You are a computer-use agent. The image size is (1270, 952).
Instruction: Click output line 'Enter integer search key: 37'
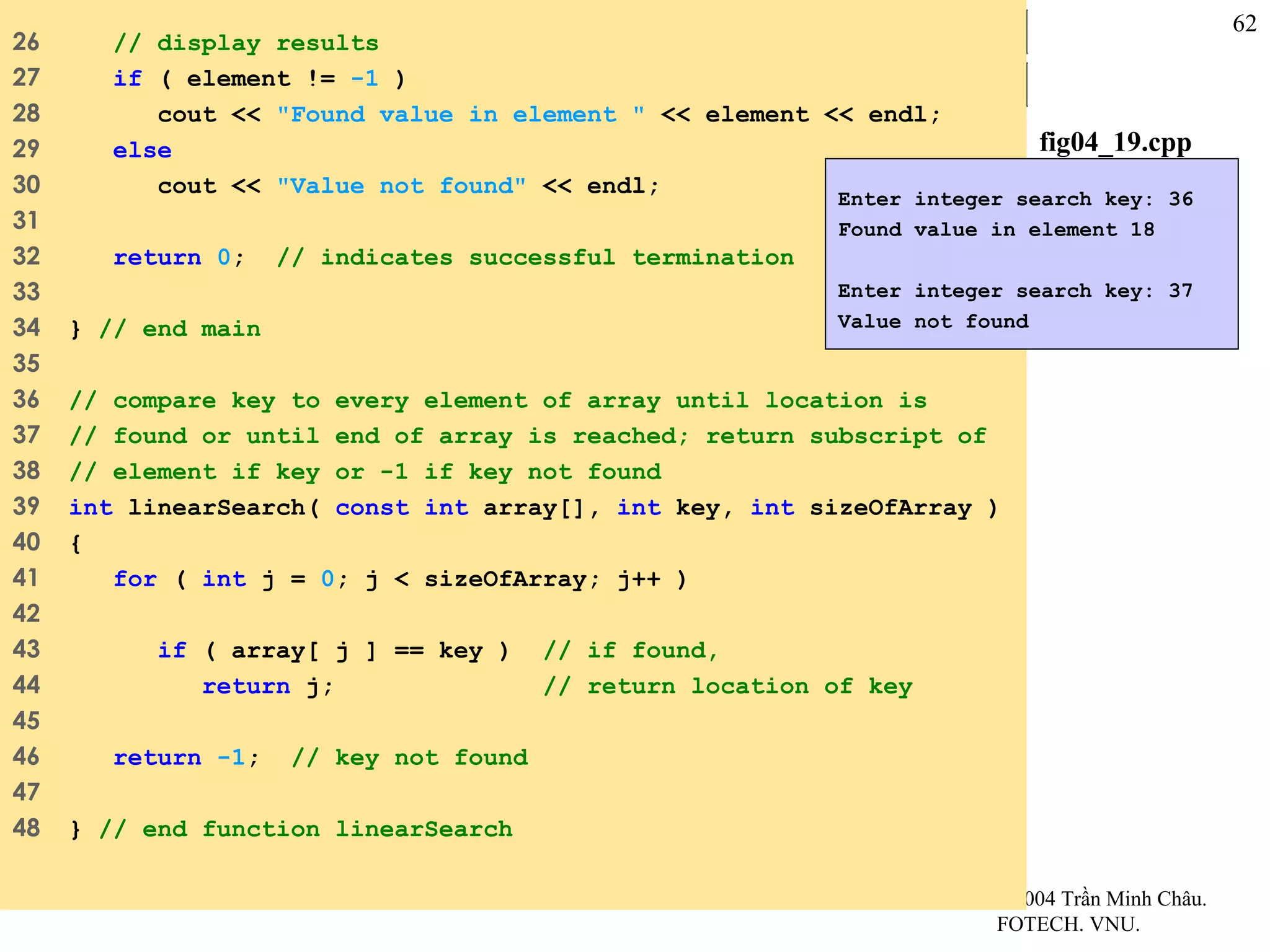coord(1015,291)
